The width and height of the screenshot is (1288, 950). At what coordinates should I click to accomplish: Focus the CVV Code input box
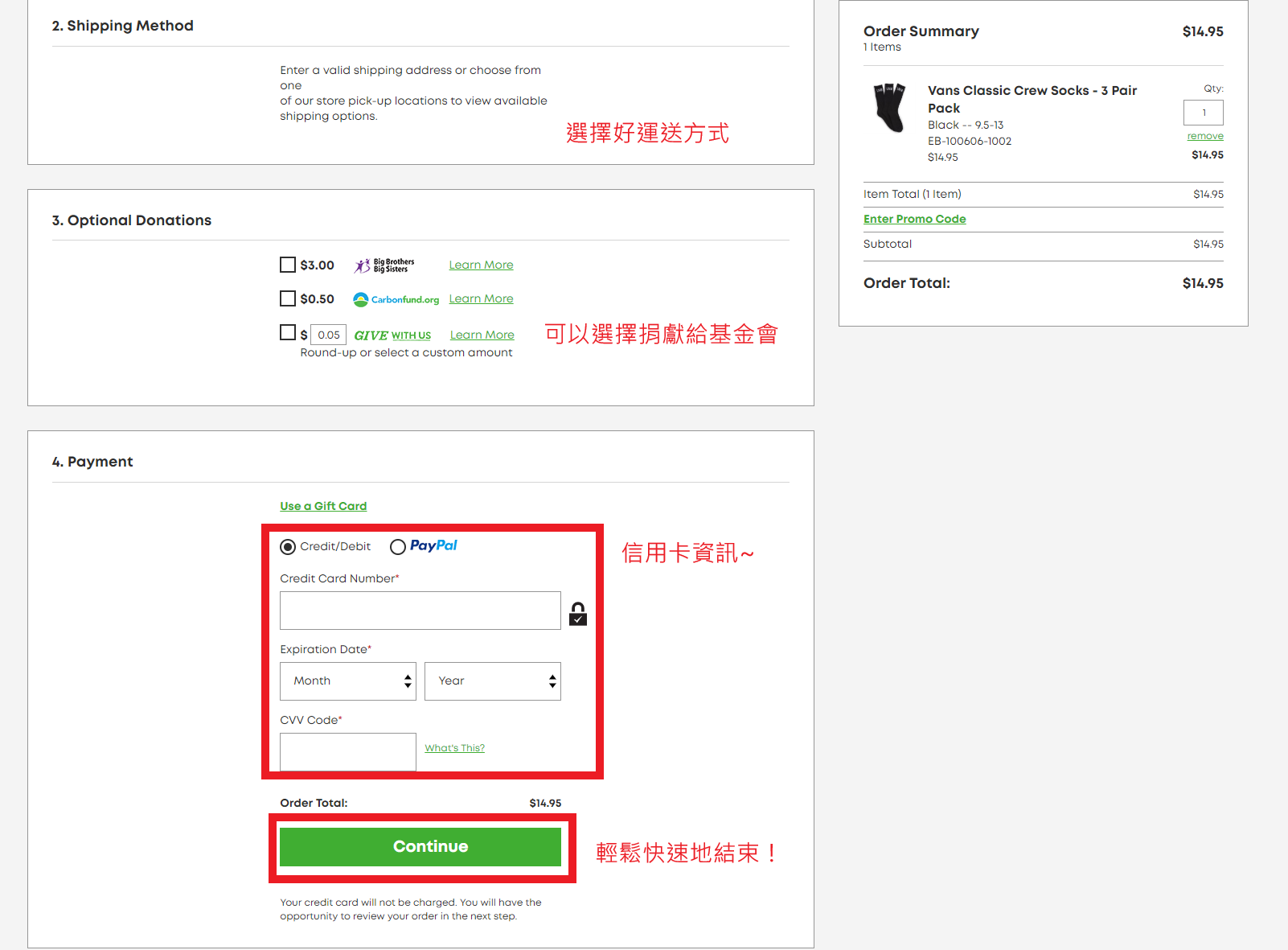pos(347,751)
